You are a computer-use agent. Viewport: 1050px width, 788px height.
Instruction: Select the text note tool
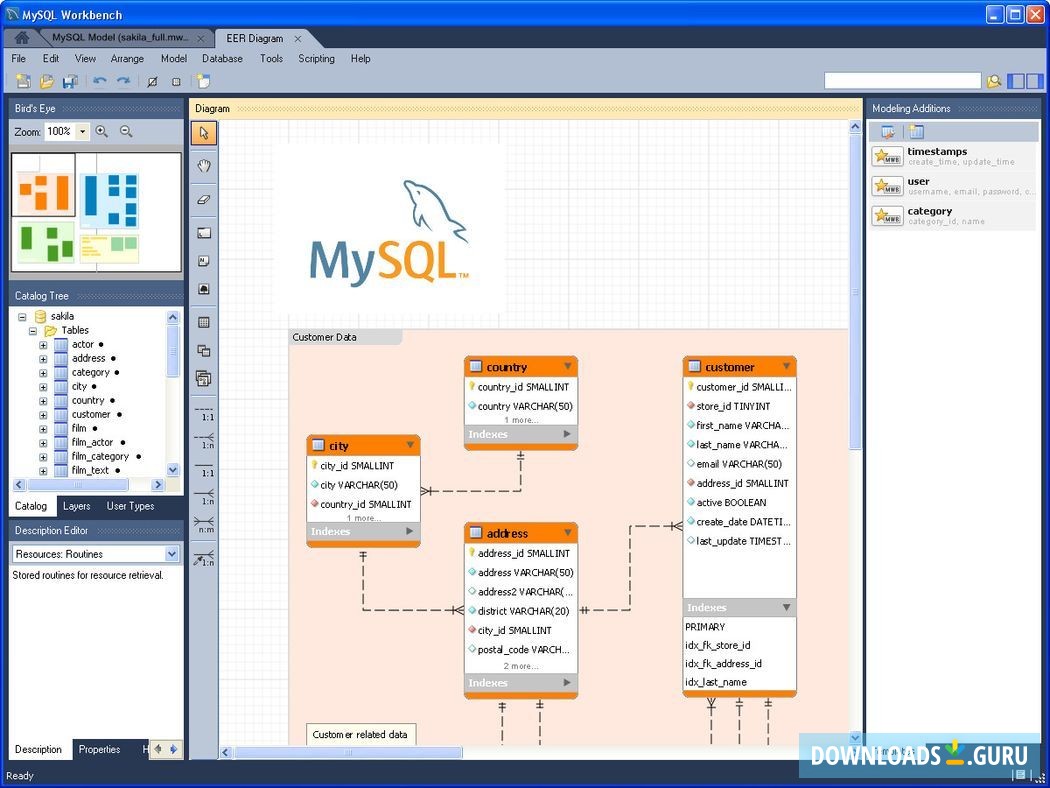click(204, 261)
